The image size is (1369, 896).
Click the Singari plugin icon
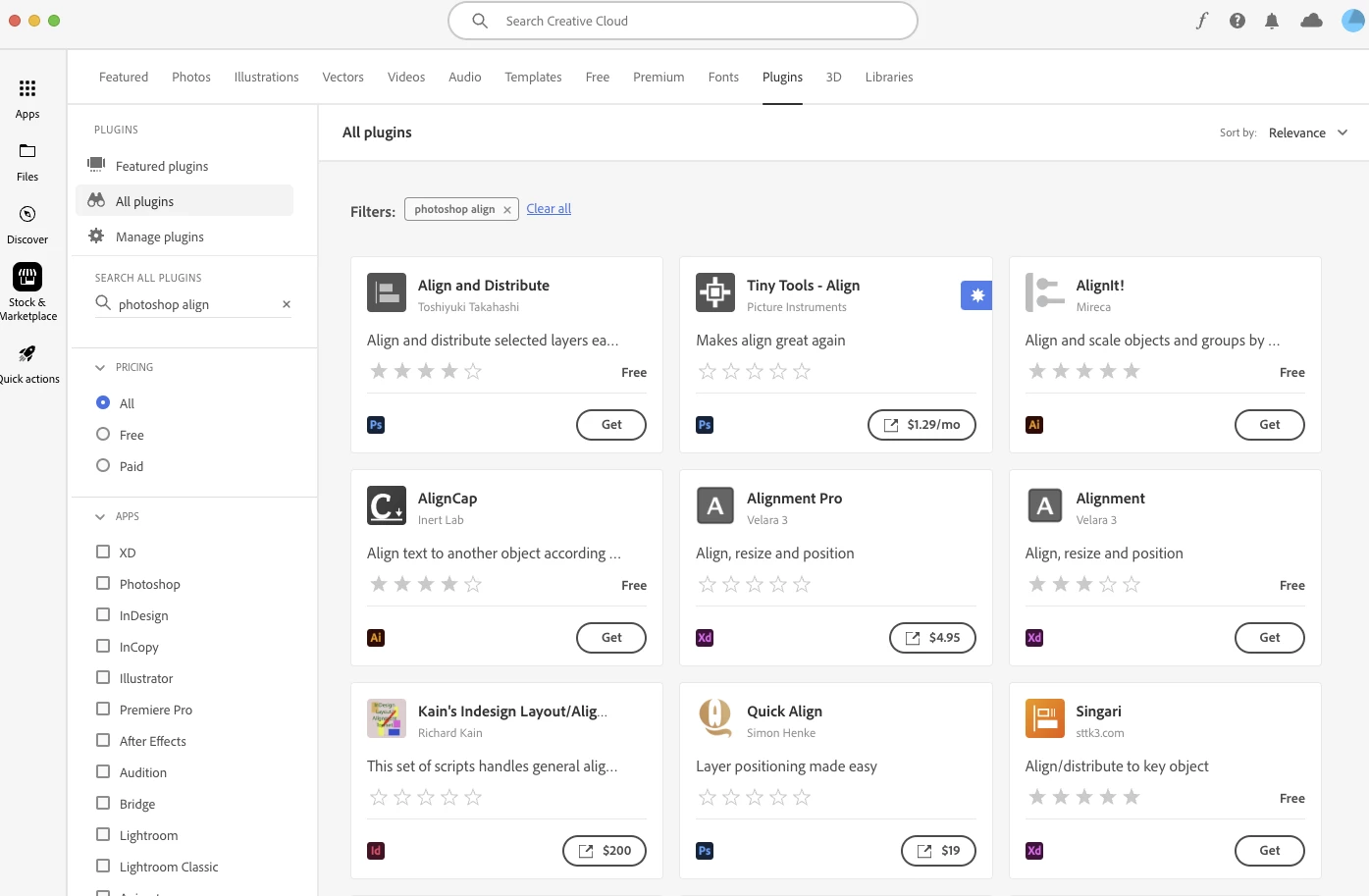(x=1045, y=718)
